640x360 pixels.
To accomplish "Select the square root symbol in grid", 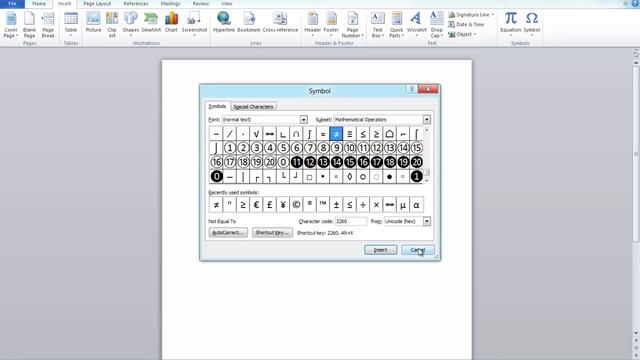I will point(256,133).
